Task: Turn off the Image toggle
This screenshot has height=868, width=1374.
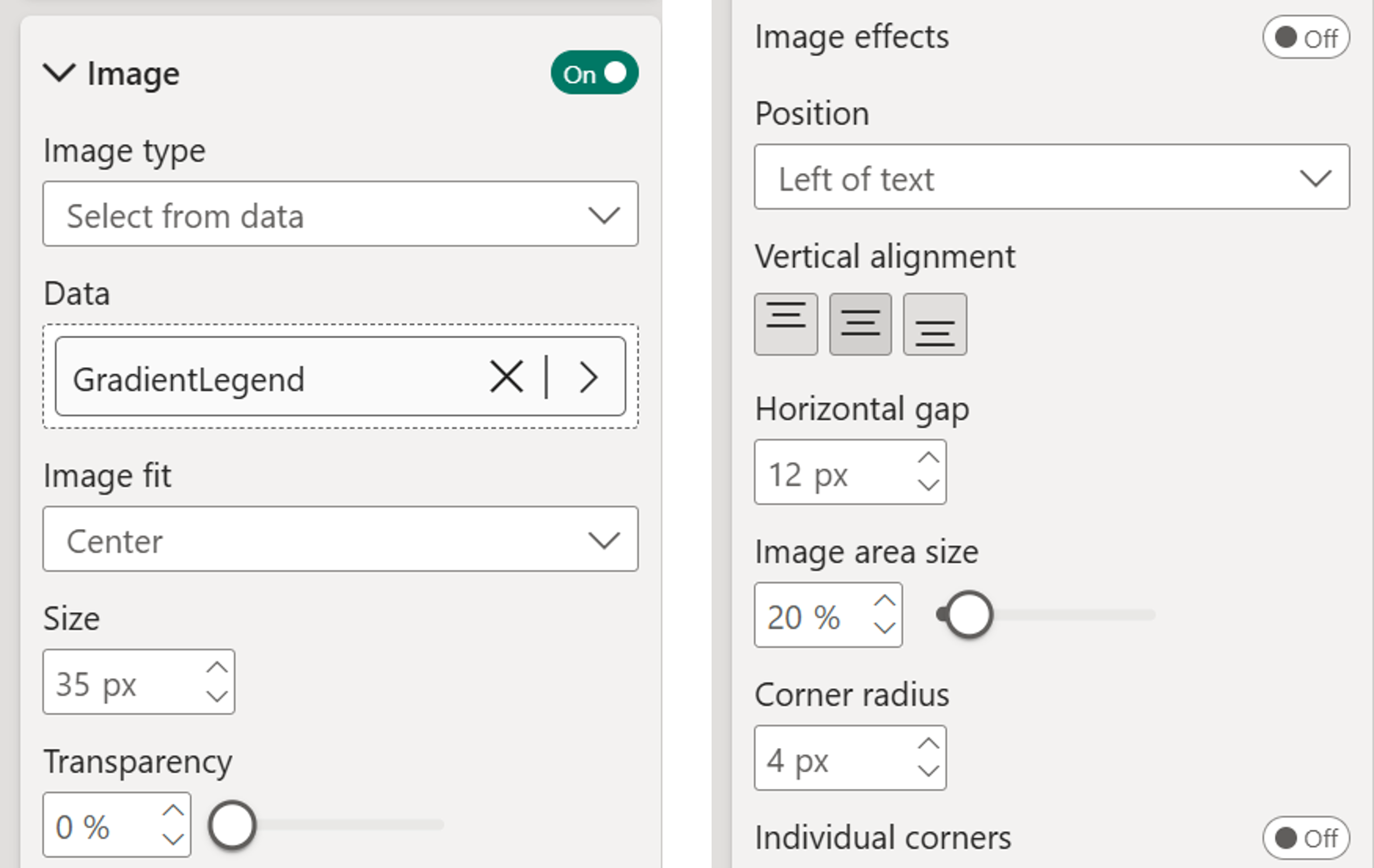Action: [x=594, y=73]
